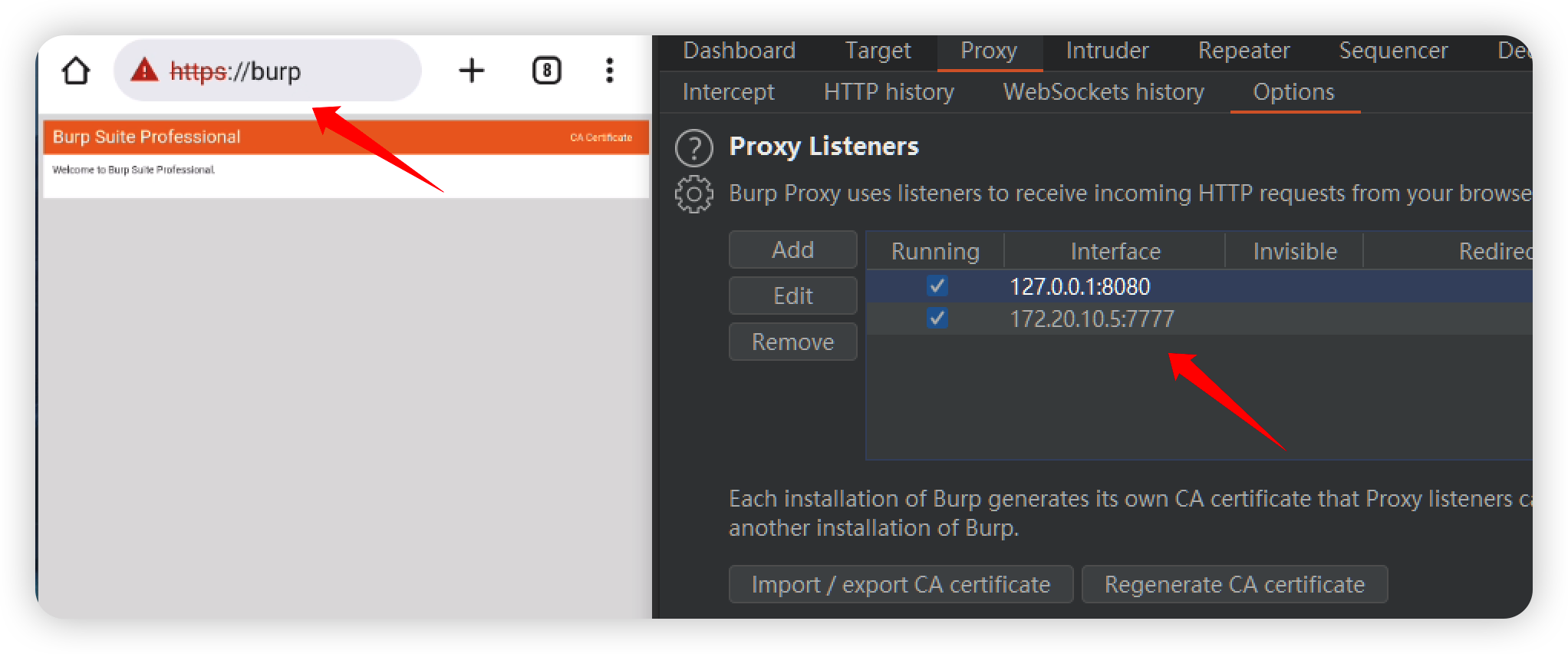Open the Intercept sub-tab
The width and height of the screenshot is (1568, 654).
(x=728, y=92)
